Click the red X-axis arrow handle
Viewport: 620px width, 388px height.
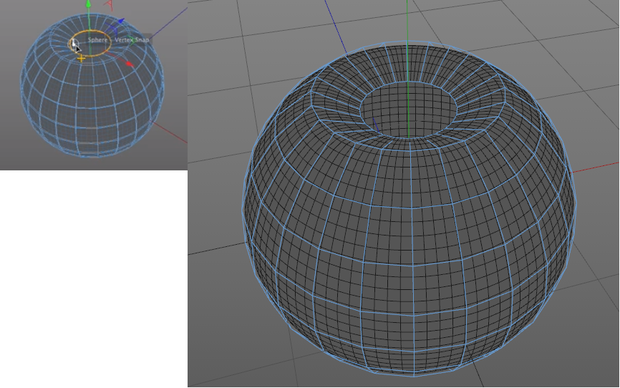tap(129, 63)
